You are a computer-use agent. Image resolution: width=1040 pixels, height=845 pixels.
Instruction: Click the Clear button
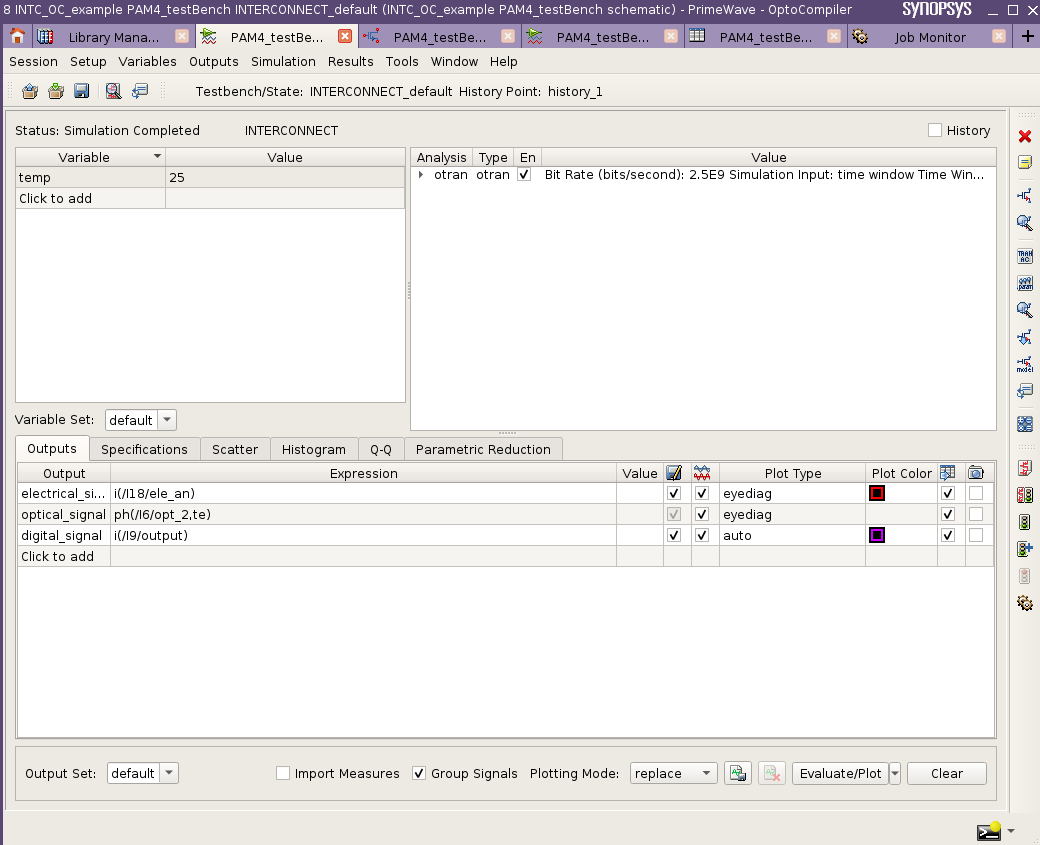946,773
